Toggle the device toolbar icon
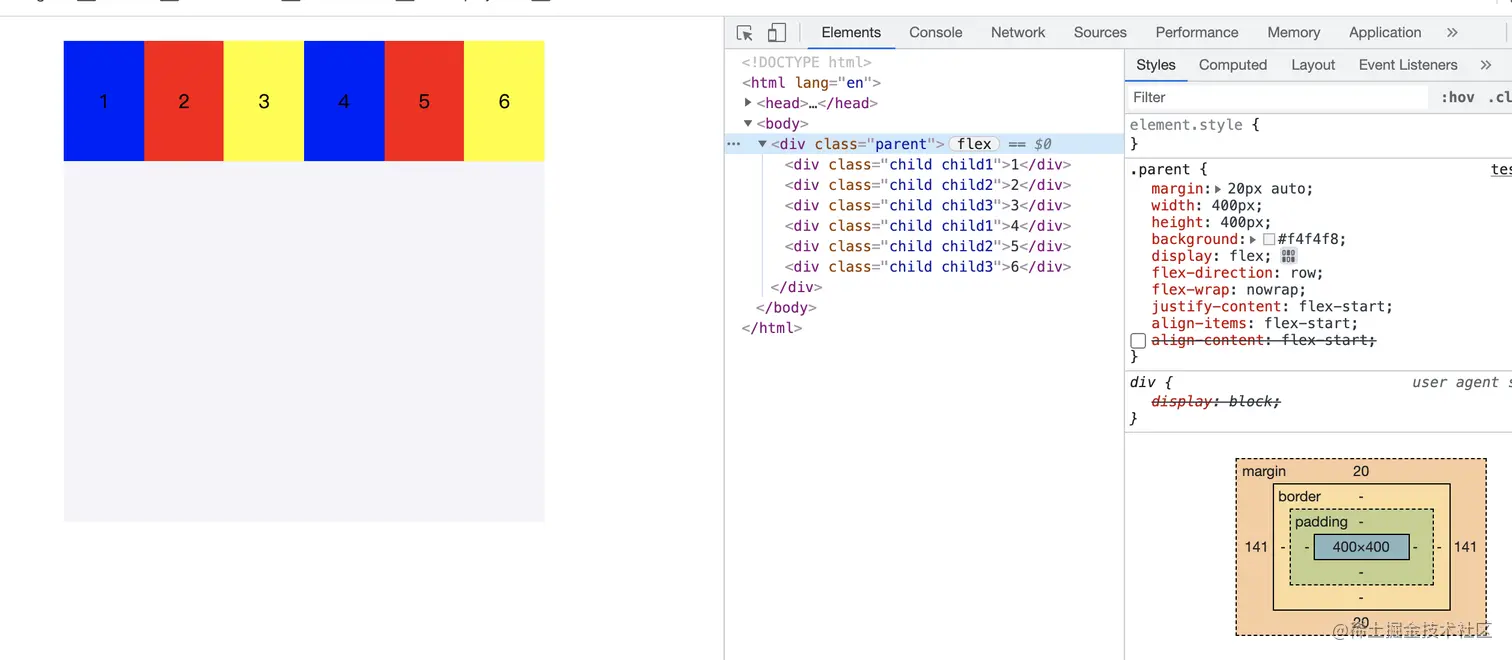This screenshot has width=1512, height=660. 777,33
